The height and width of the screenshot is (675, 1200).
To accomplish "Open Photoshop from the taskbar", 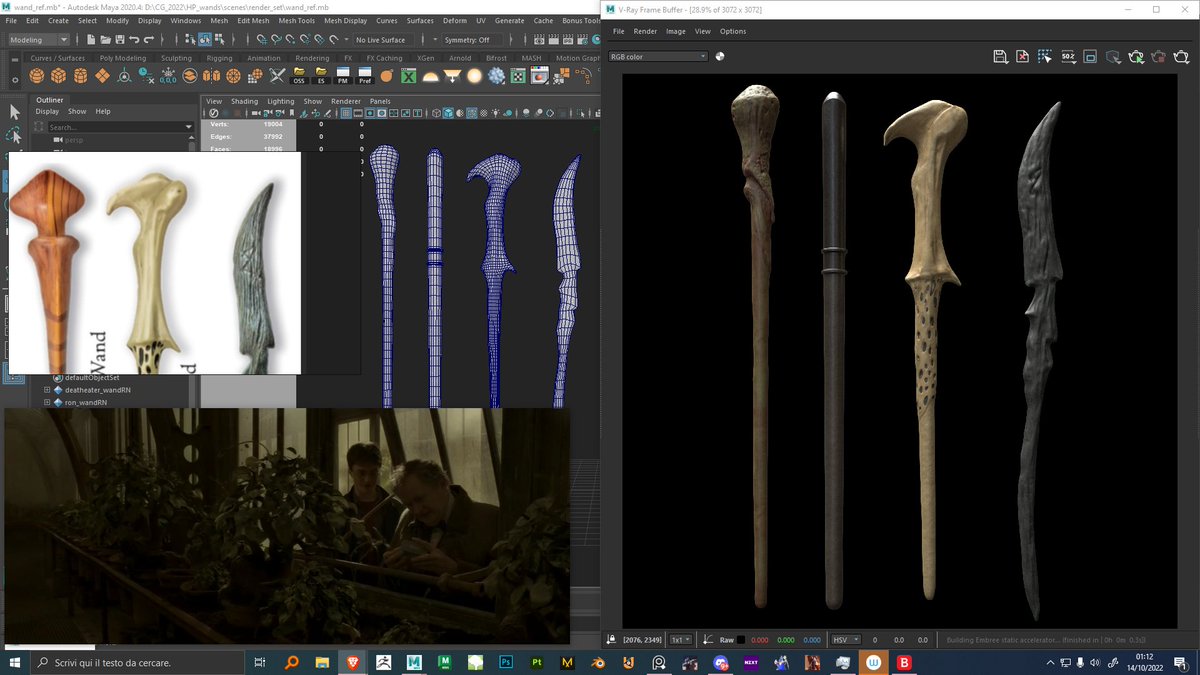I will point(506,662).
